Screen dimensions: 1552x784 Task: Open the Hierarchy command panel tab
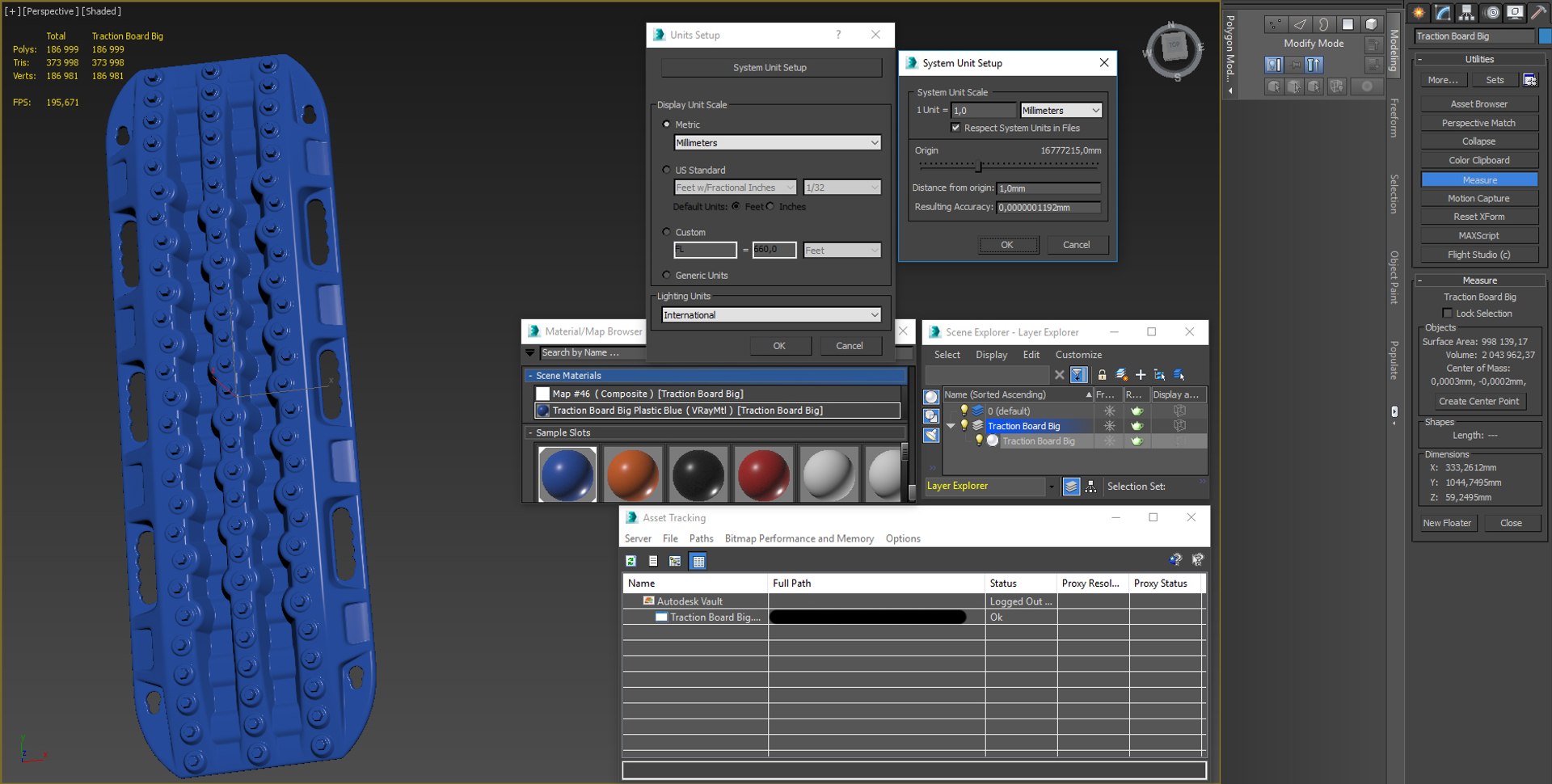click(x=1467, y=13)
